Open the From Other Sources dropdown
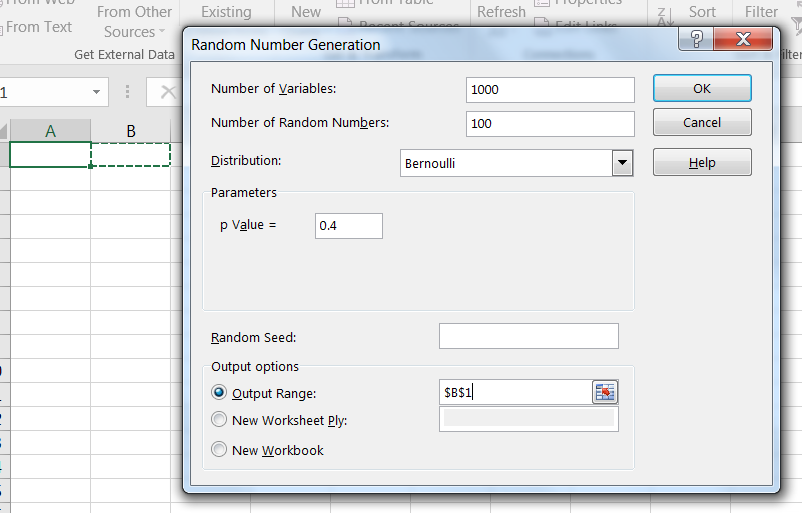Screen dimensions: 802x513 click(134, 22)
